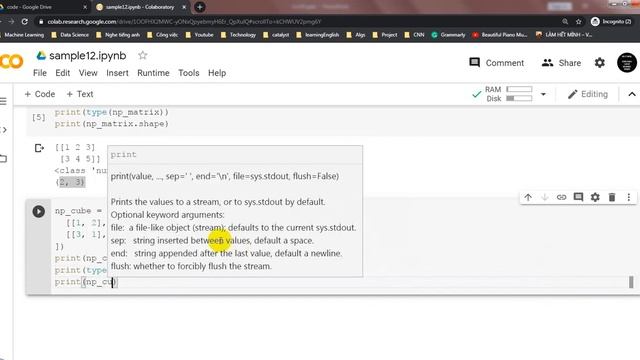Open the Data Science bookmark folder

point(70,35)
